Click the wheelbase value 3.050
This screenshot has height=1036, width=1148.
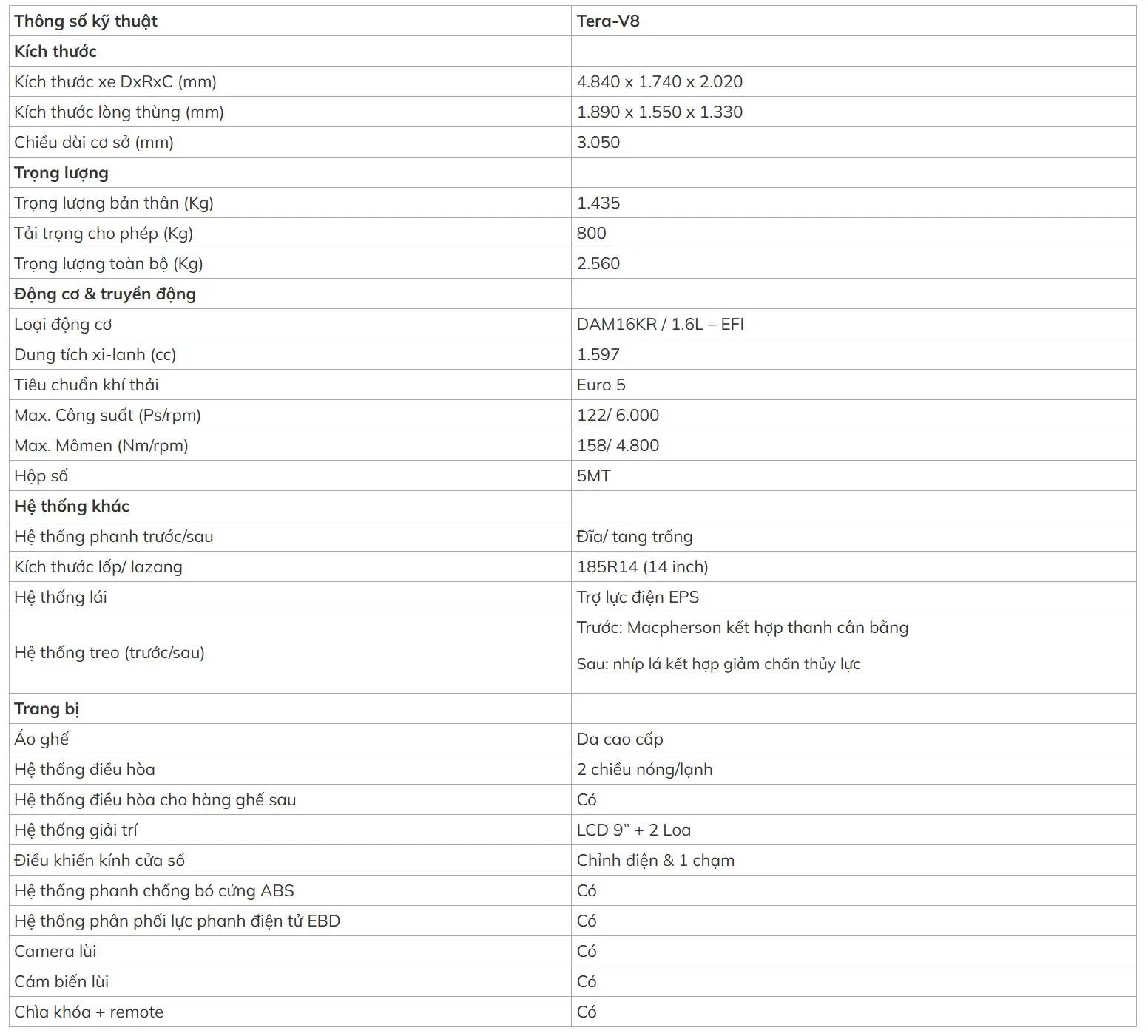pos(598,143)
